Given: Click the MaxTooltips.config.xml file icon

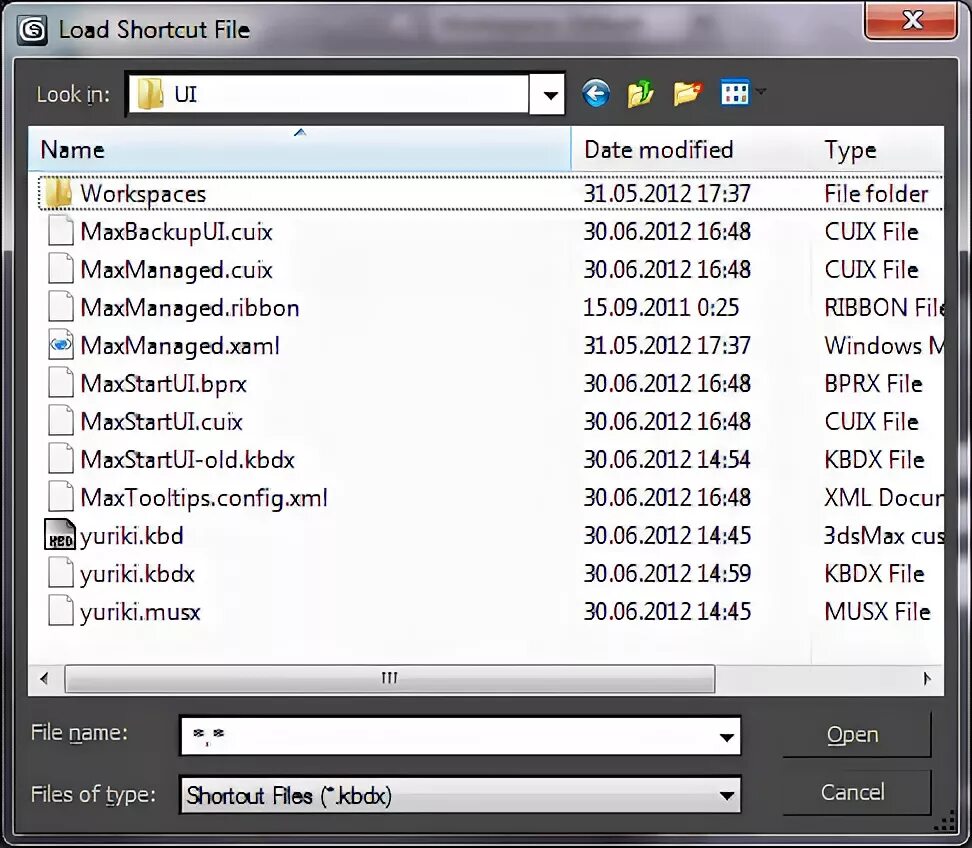Looking at the screenshot, I should pos(61,497).
